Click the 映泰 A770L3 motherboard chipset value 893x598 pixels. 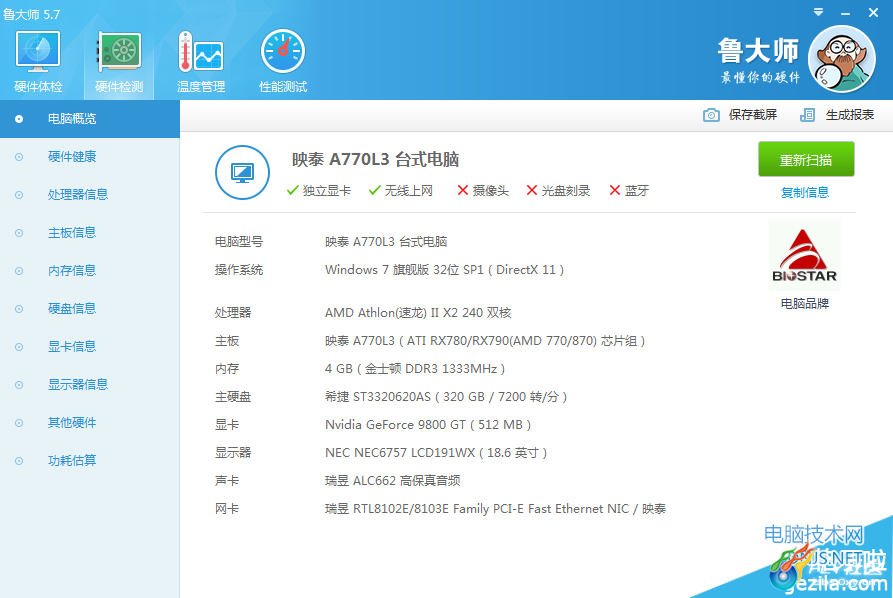tap(485, 341)
